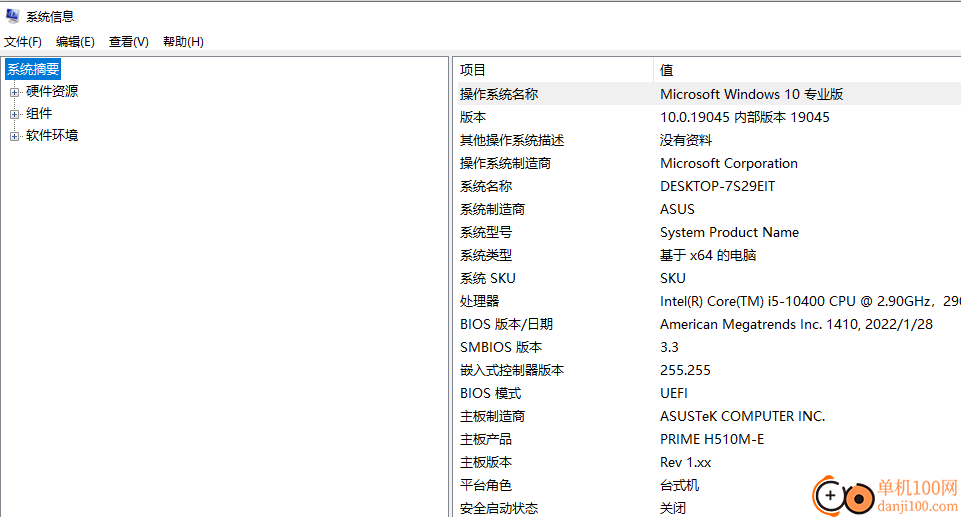Image resolution: width=961 pixels, height=517 pixels.
Task: Open the 帮助(H) menu
Action: 183,42
